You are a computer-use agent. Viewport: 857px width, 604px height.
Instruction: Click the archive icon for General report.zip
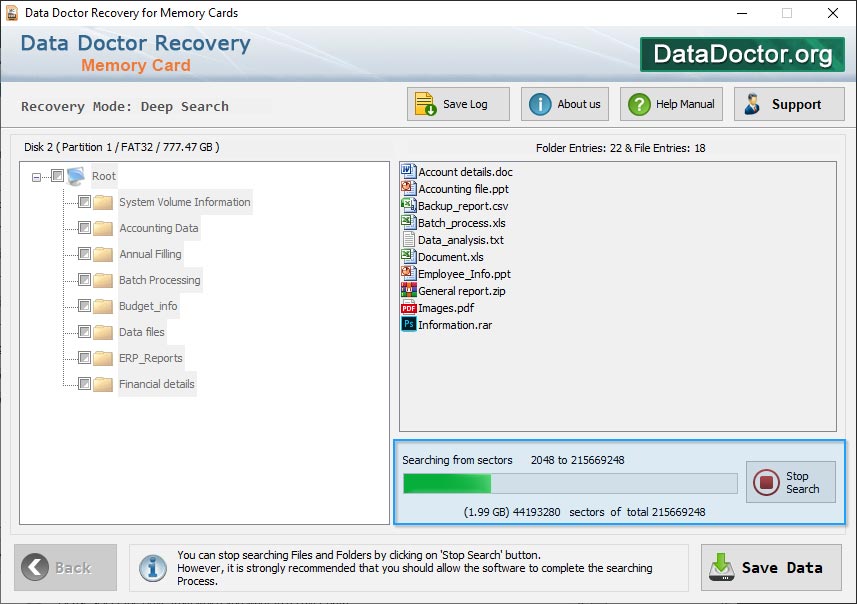click(408, 290)
